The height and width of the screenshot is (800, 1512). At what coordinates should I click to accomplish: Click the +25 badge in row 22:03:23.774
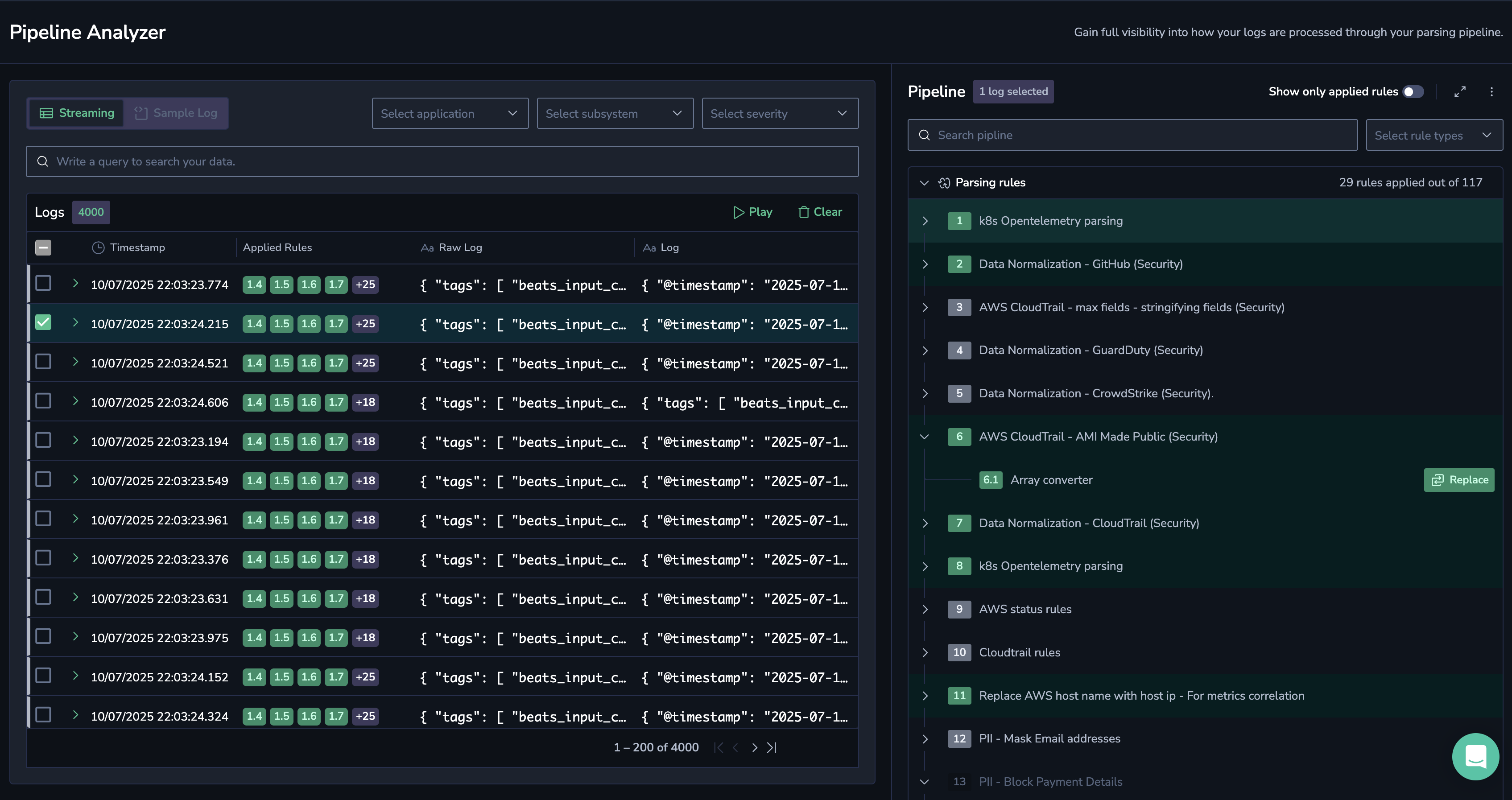click(x=365, y=285)
